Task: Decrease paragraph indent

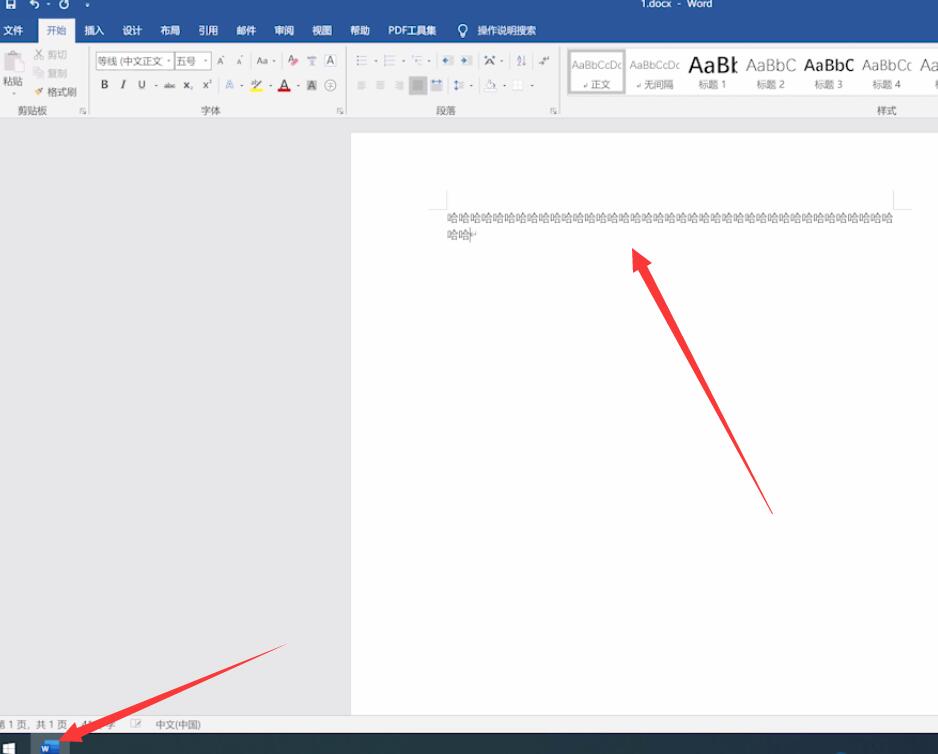Action: pyautogui.click(x=447, y=60)
